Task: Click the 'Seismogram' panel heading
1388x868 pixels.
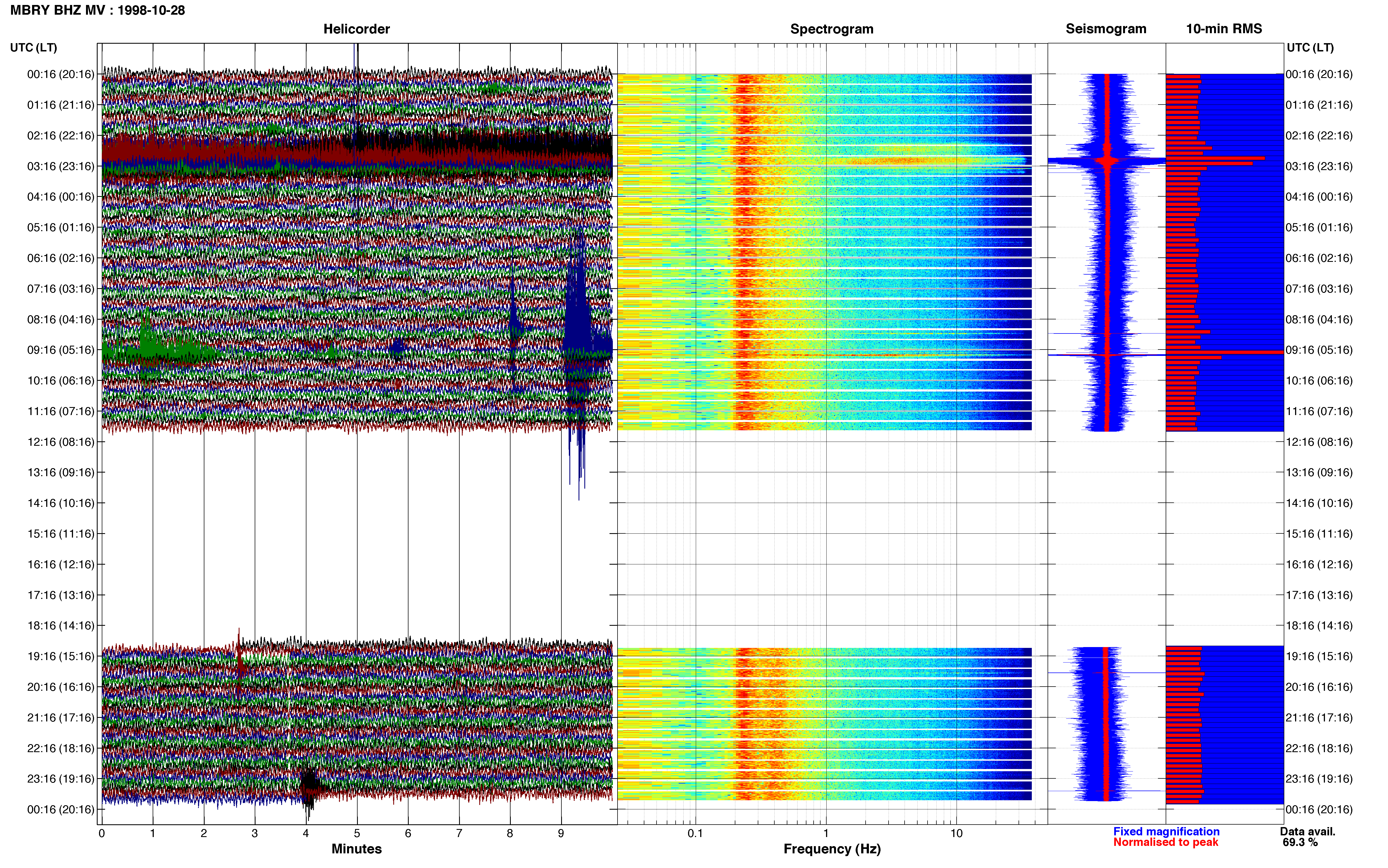Action: 1106,29
